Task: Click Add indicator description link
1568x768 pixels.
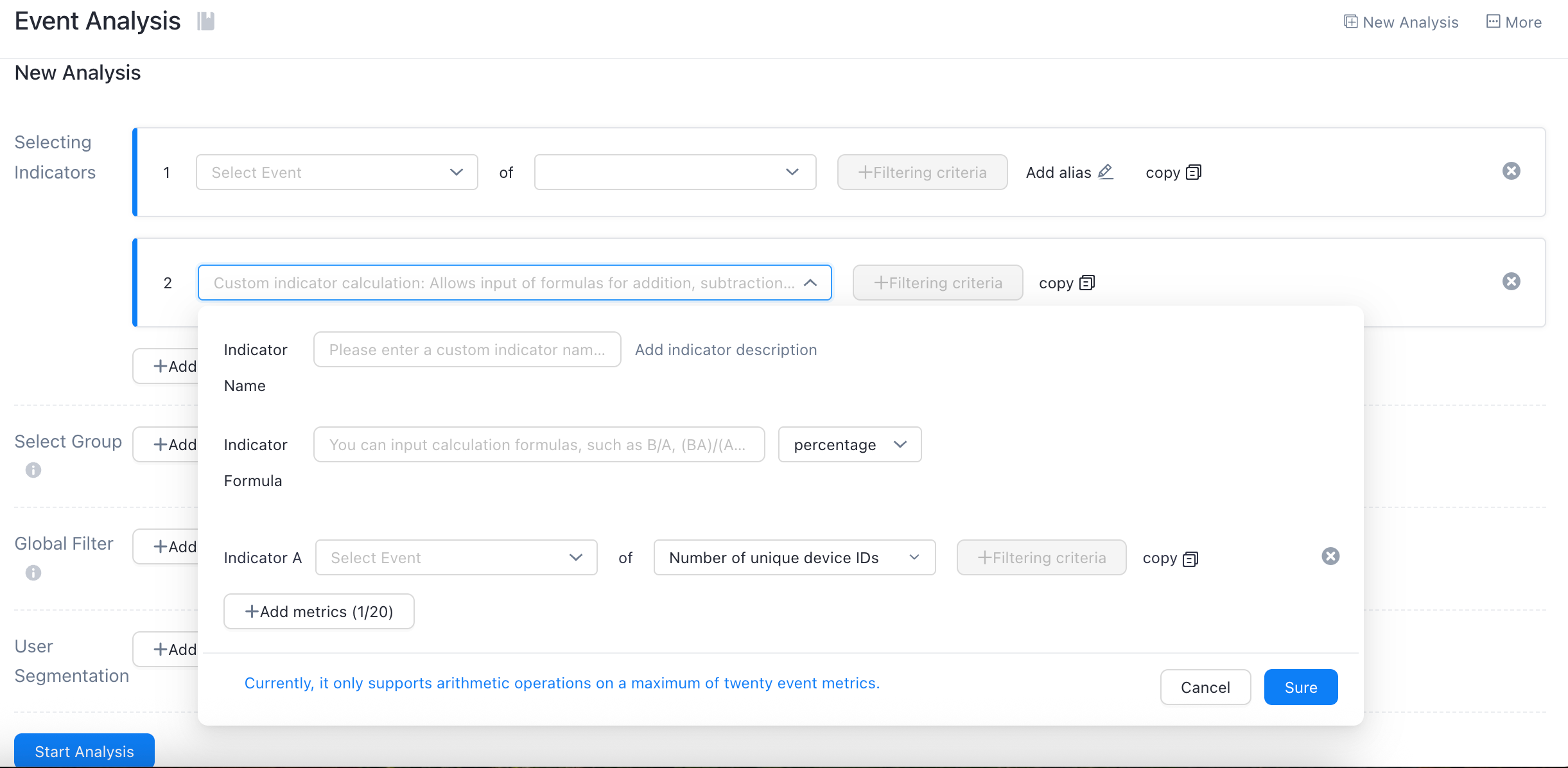Action: [x=726, y=349]
